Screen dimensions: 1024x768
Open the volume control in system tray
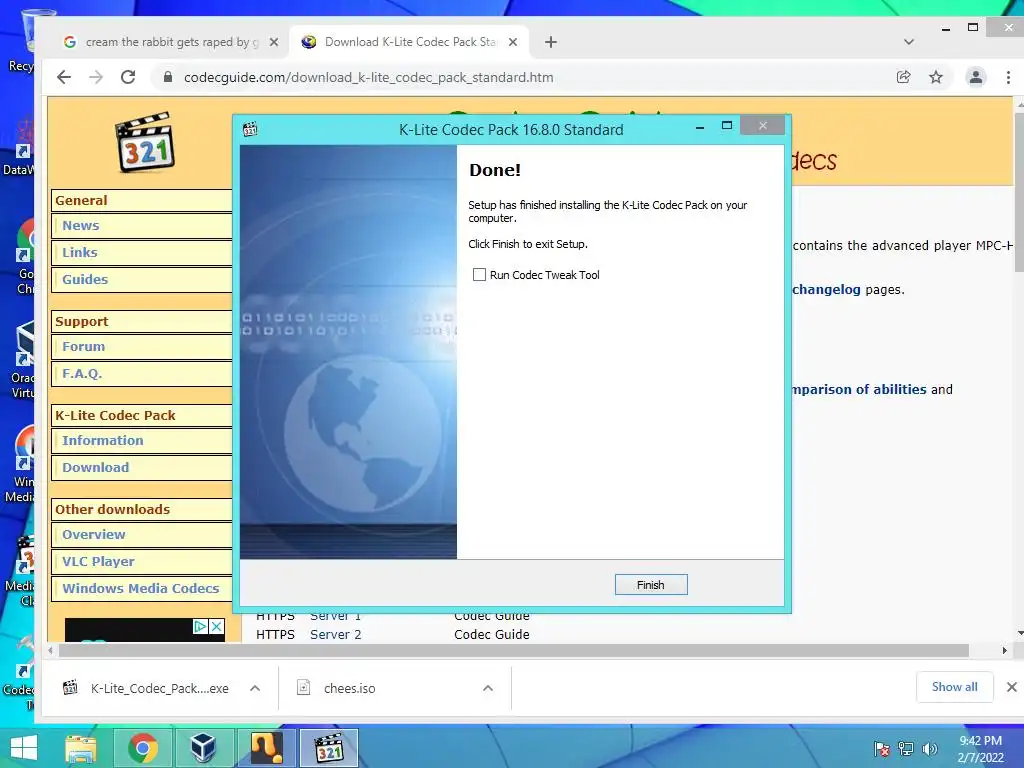tap(929, 749)
